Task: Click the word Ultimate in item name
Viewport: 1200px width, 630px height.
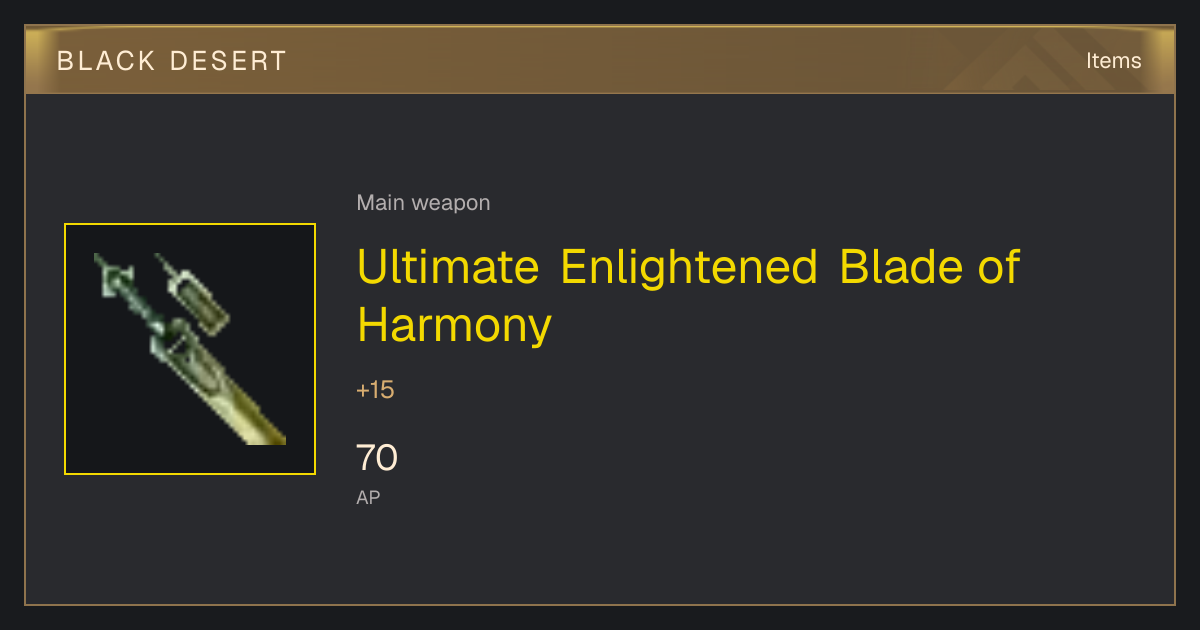Action: (x=449, y=267)
